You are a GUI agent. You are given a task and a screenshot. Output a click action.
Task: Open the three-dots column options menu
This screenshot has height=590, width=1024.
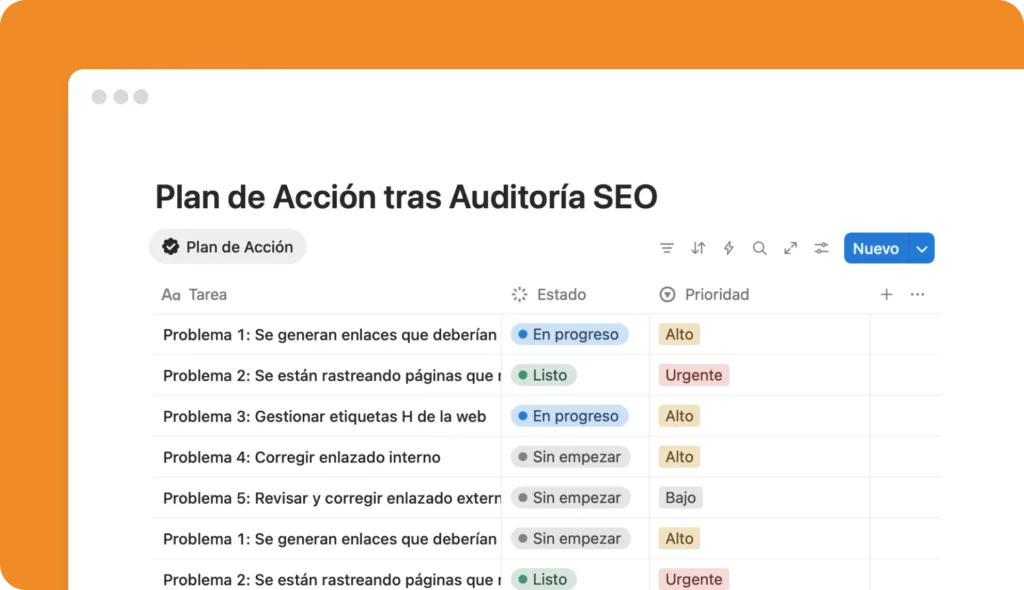tap(917, 294)
